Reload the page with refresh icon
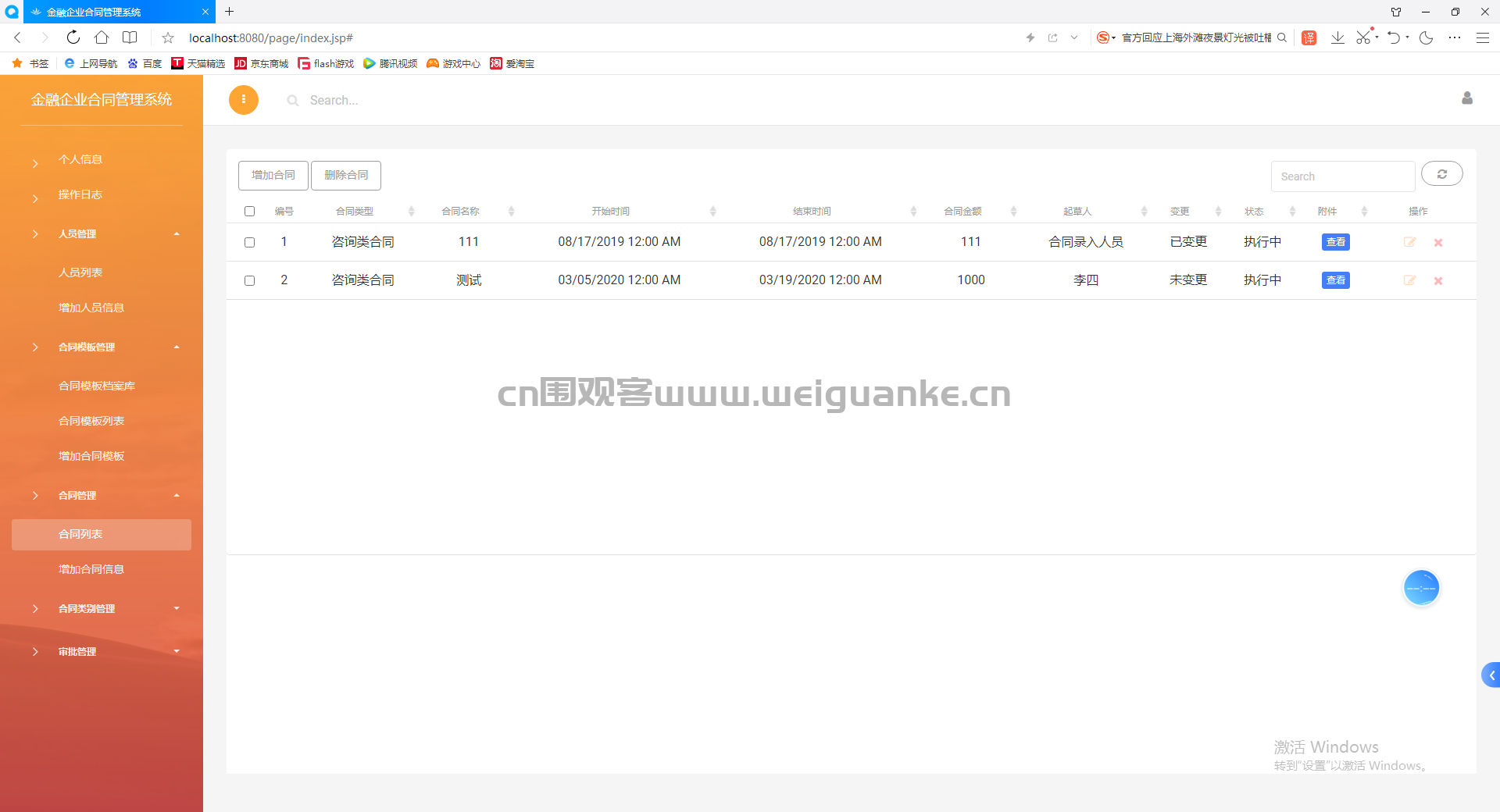 [73, 37]
